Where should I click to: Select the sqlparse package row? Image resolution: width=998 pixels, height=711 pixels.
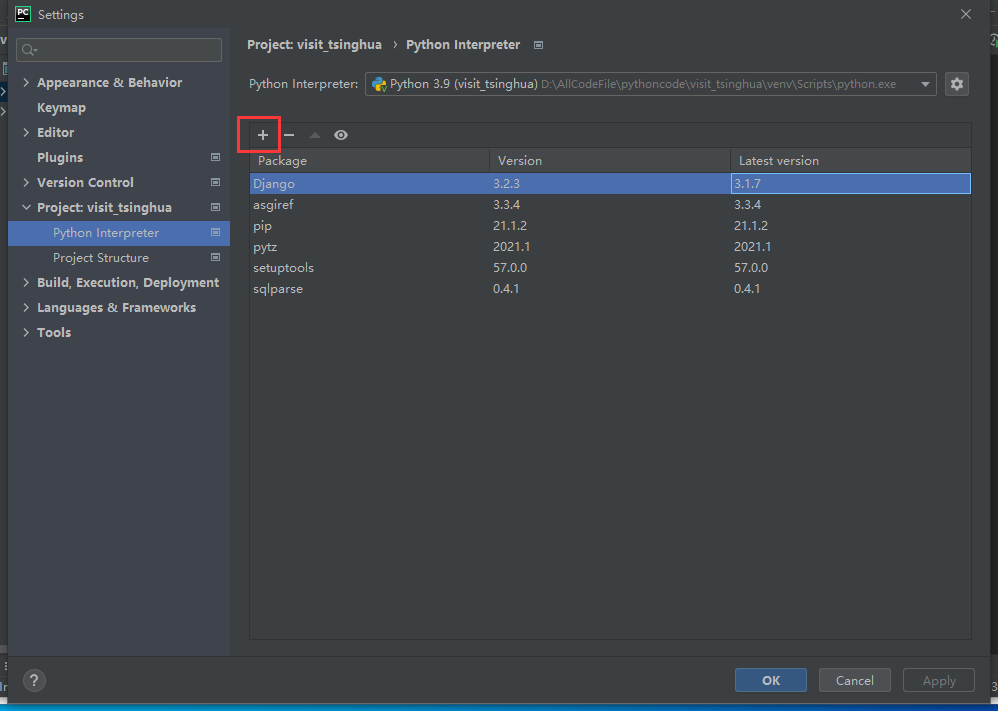click(x=610, y=288)
